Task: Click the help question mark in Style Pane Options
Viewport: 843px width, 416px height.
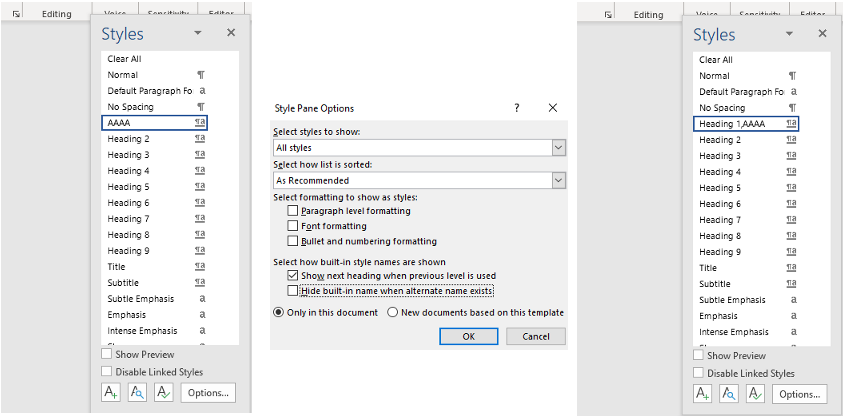Action: coord(517,108)
